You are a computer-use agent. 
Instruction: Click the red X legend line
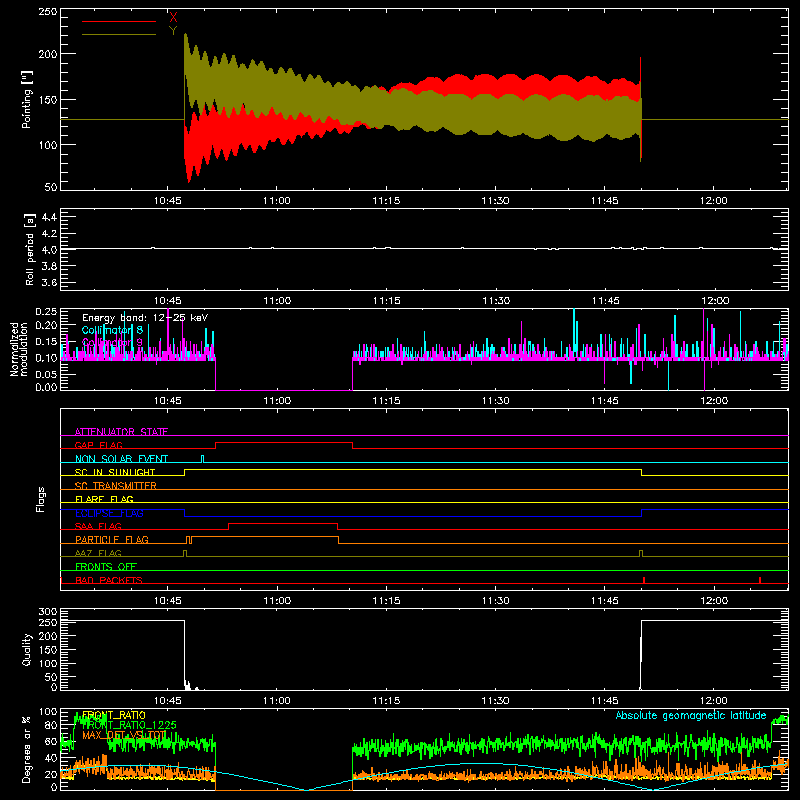[119, 21]
